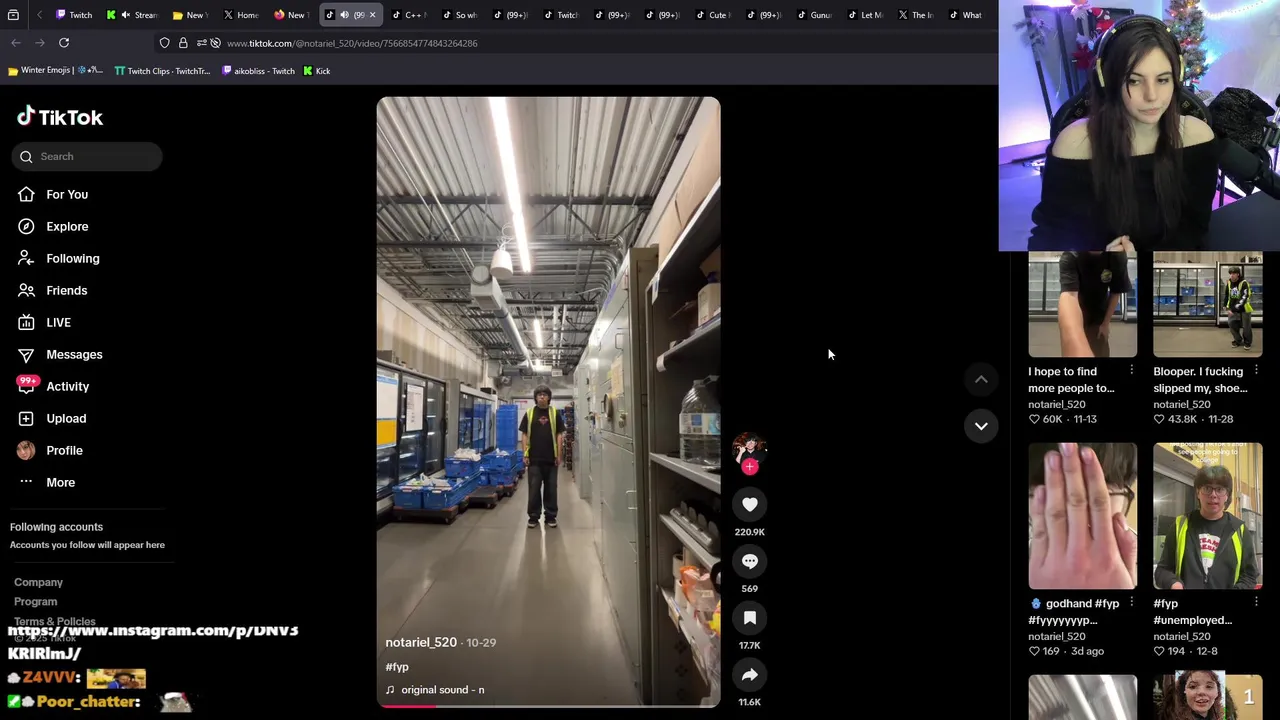This screenshot has width=1280, height=720.
Task: Click the TikTok logo
Action: tap(60, 117)
